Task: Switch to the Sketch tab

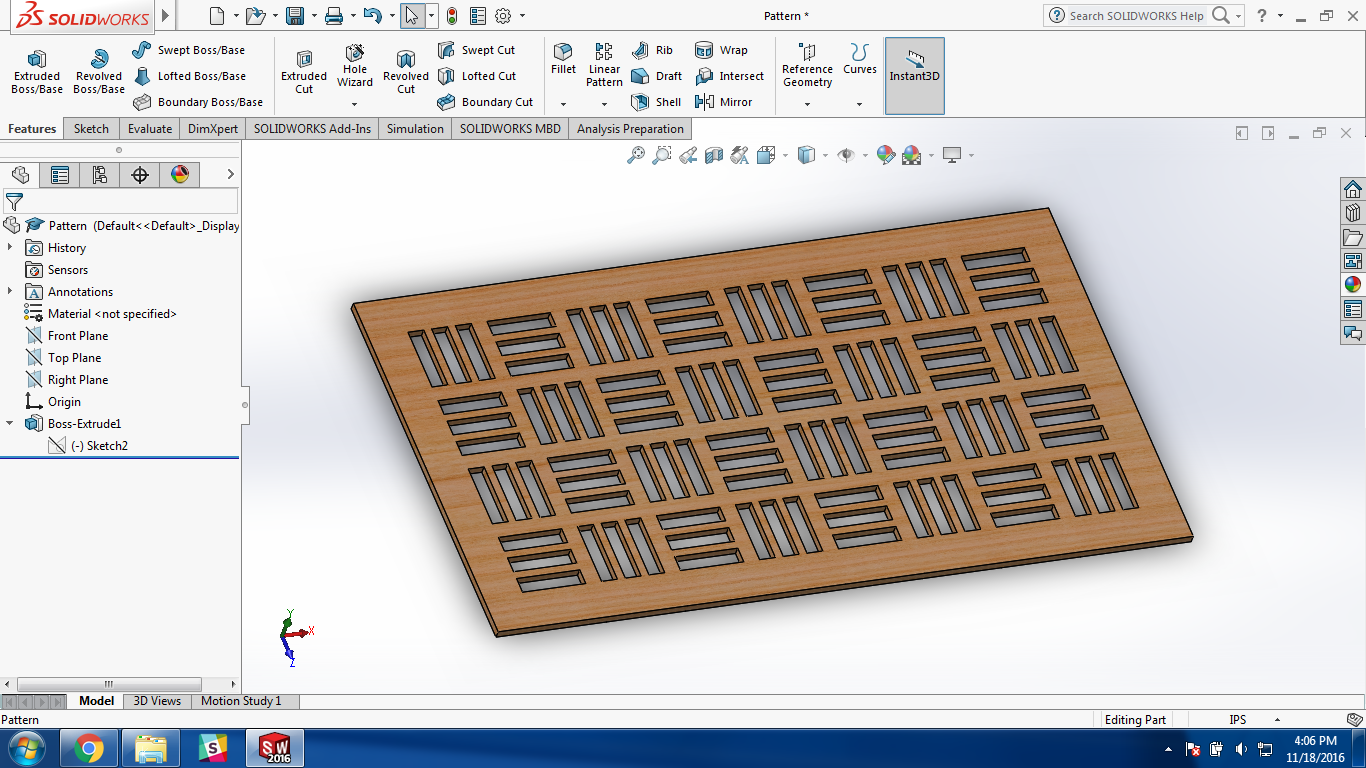Action: coord(91,129)
